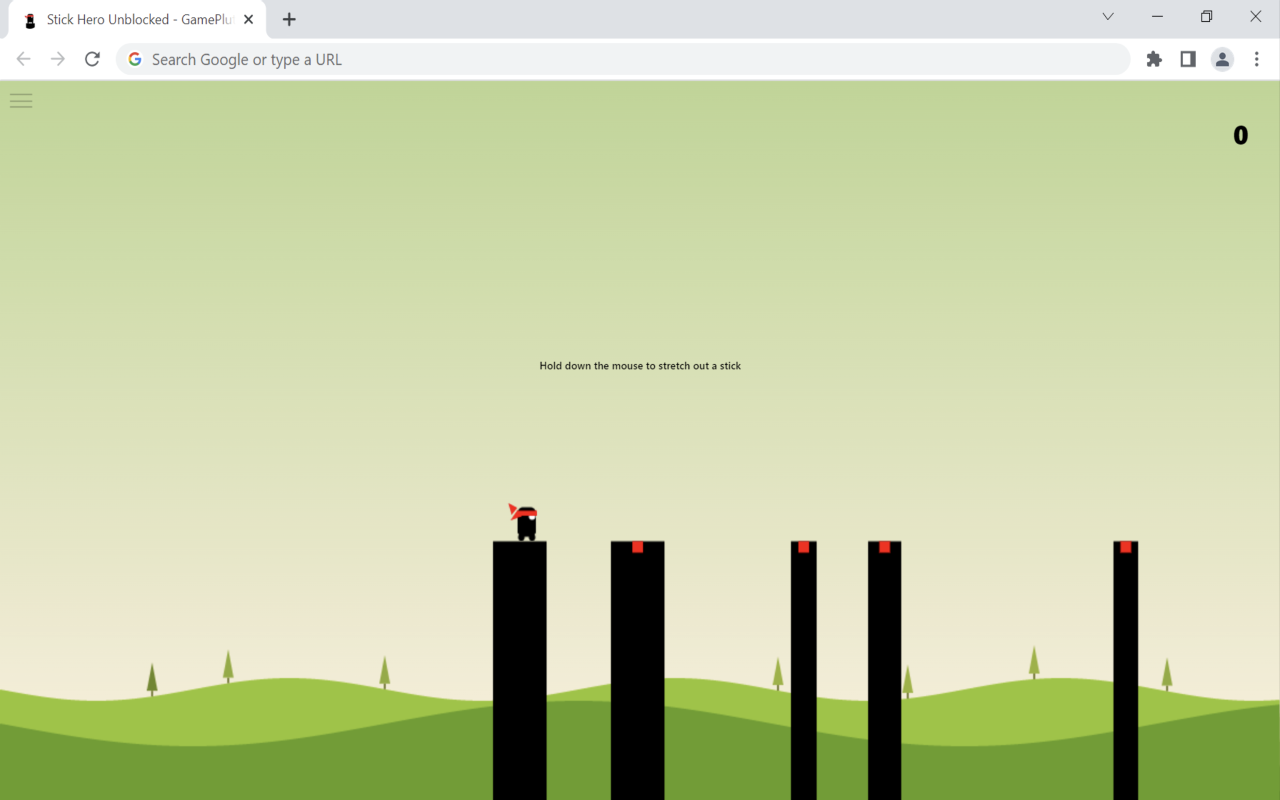Click the forward navigation arrow
This screenshot has height=800, width=1280.
click(57, 59)
